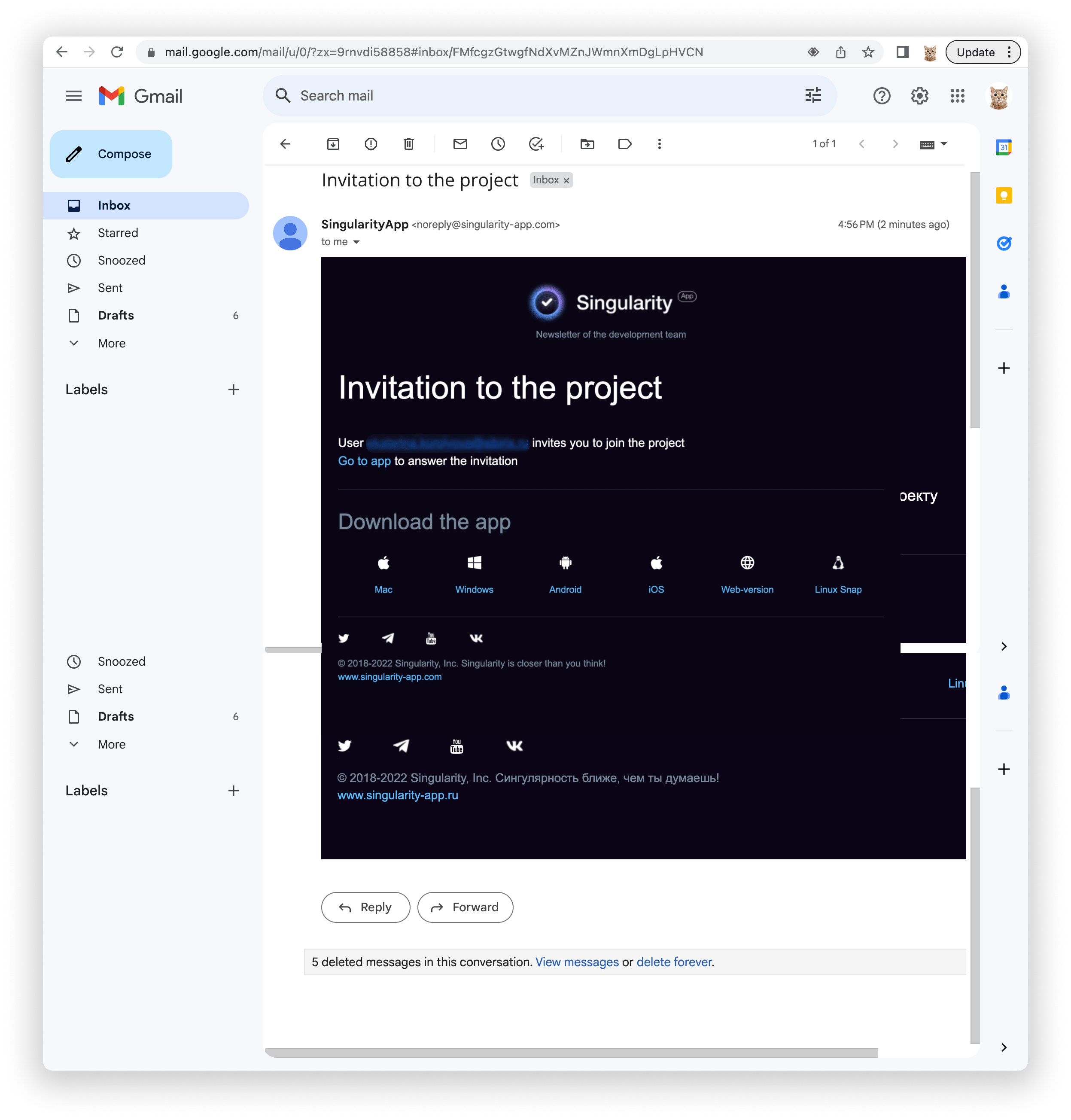This screenshot has width=1071, height=1120.
Task: Click in the Search mail field
Action: 549,95
